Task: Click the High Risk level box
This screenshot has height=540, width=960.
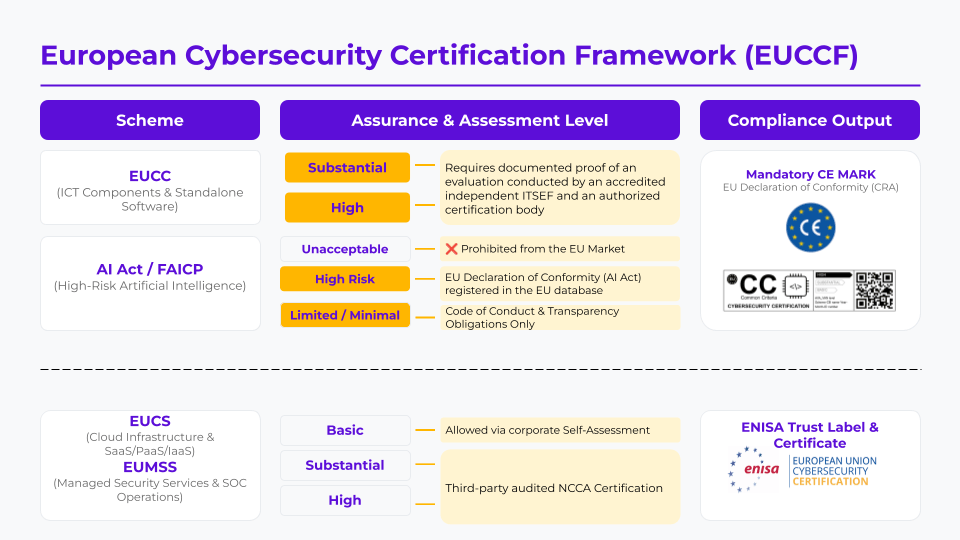Action: [x=345, y=279]
